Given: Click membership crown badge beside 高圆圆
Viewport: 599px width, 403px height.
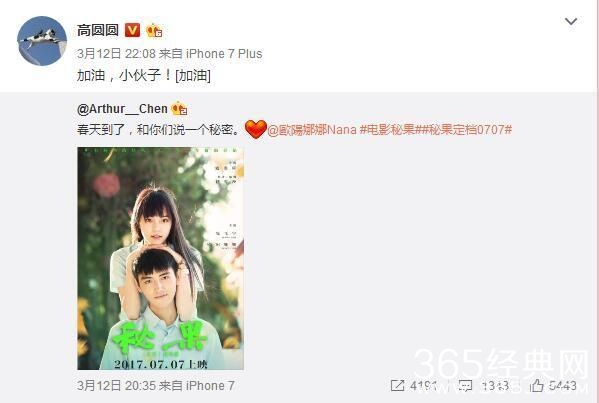Looking at the screenshot, I should tap(154, 30).
